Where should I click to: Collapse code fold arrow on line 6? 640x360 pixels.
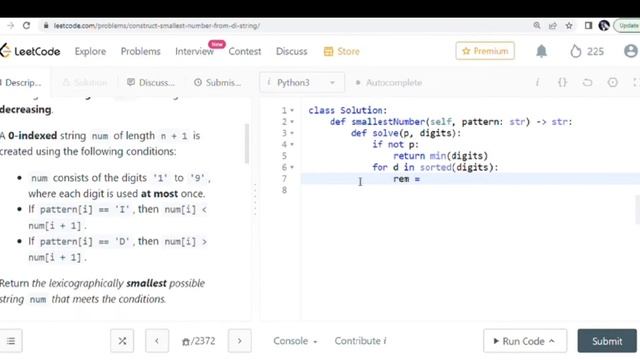(x=292, y=167)
